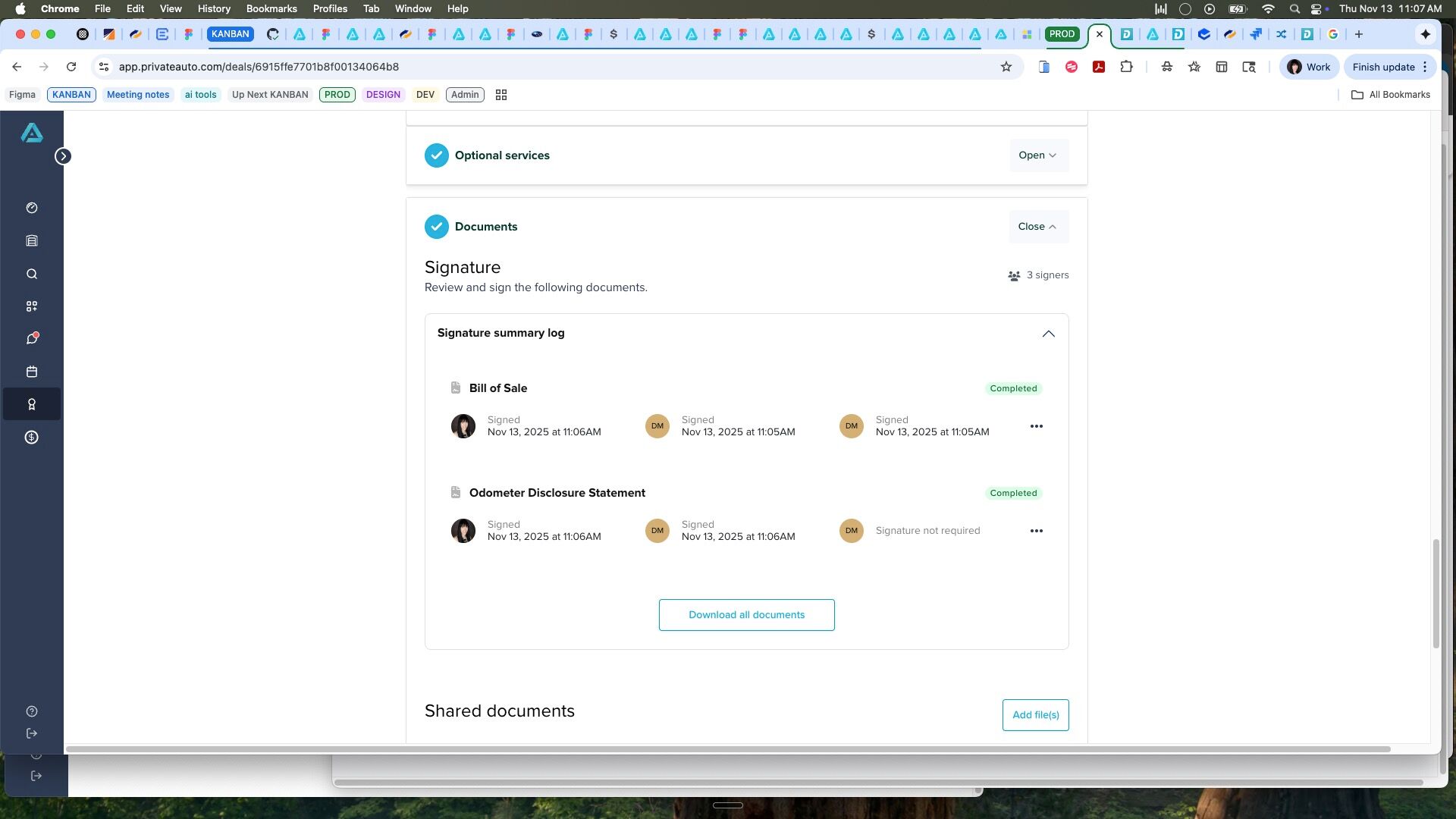
Task: Click the logout icon in sidebar
Action: coord(32,733)
